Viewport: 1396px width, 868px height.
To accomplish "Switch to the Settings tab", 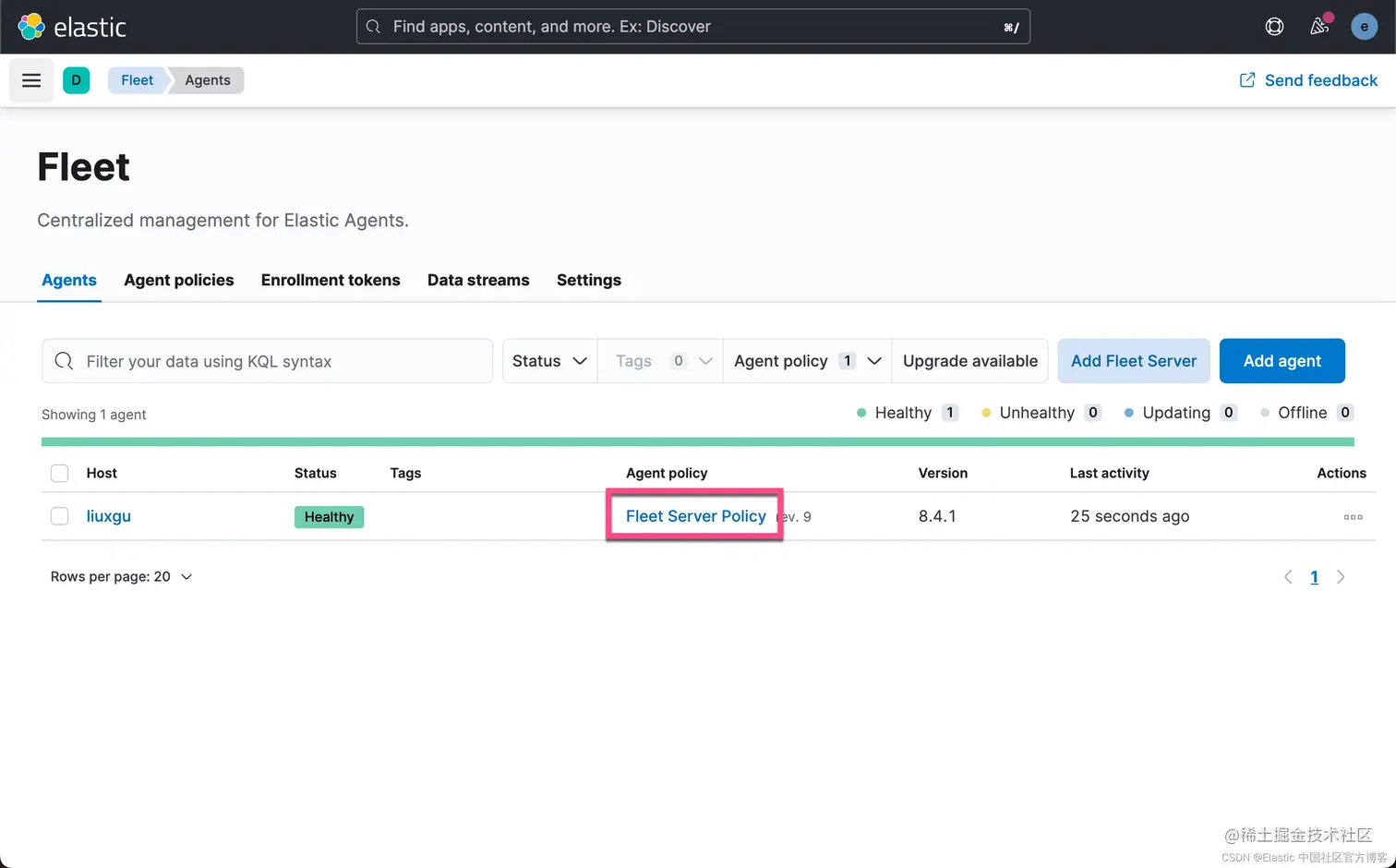I will coord(589,280).
